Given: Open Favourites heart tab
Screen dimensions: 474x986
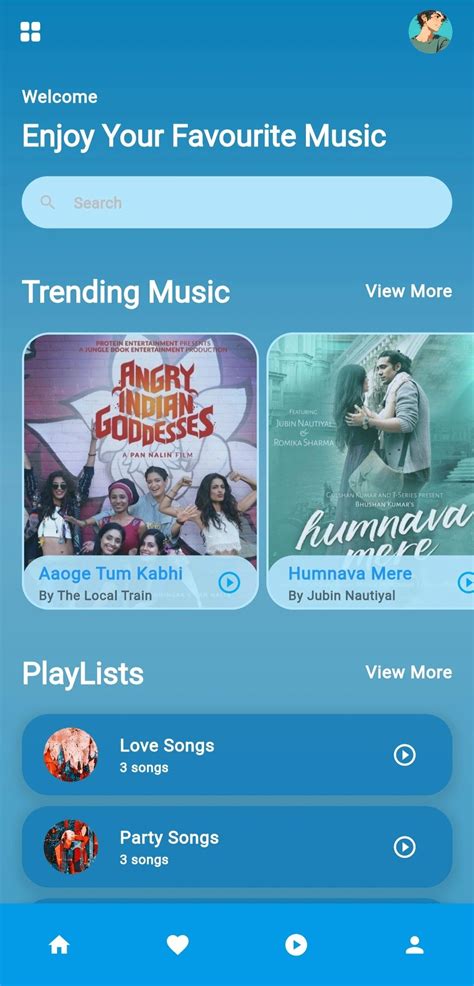Looking at the screenshot, I should [177, 944].
